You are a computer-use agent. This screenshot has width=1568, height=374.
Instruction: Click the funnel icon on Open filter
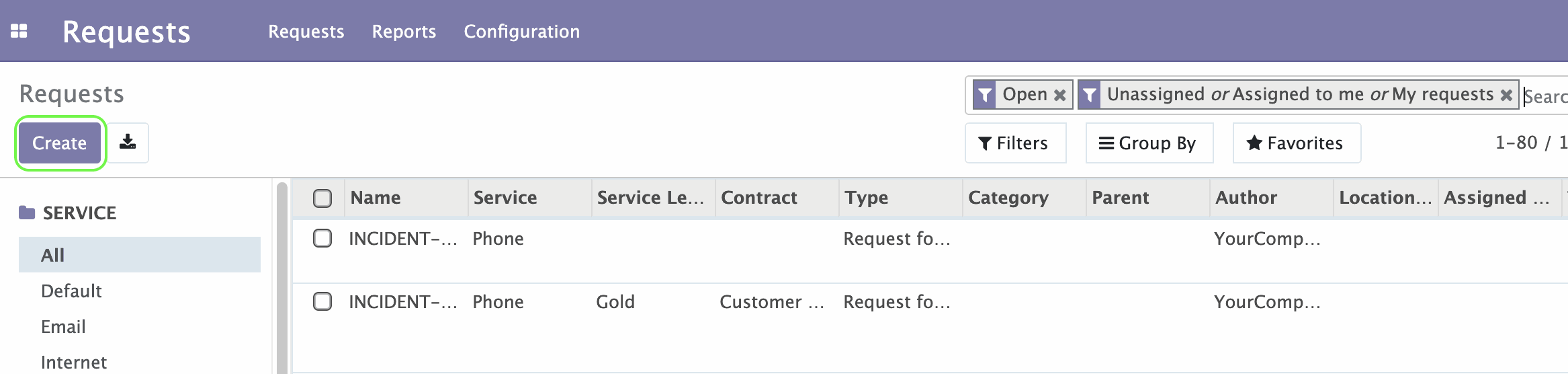[984, 95]
